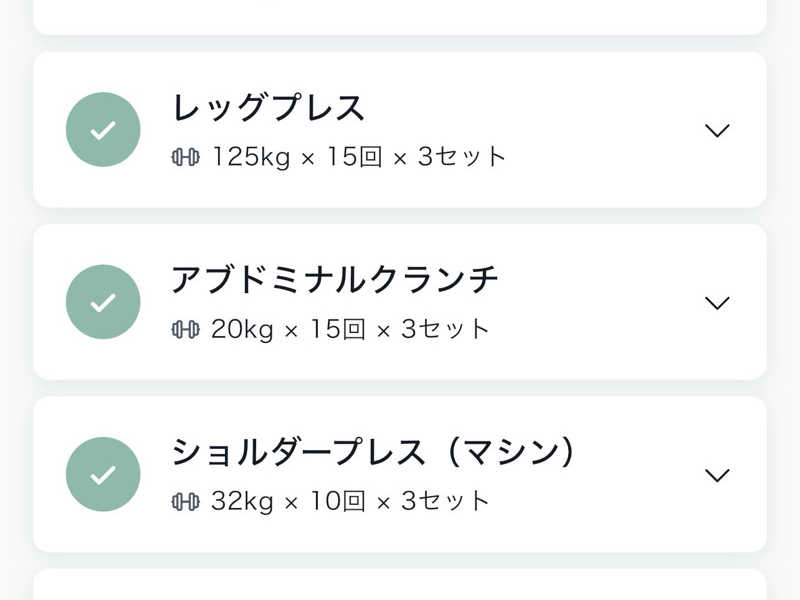Select the アブドミナルクランチ exercise title
800x600 pixels.
tap(335, 280)
